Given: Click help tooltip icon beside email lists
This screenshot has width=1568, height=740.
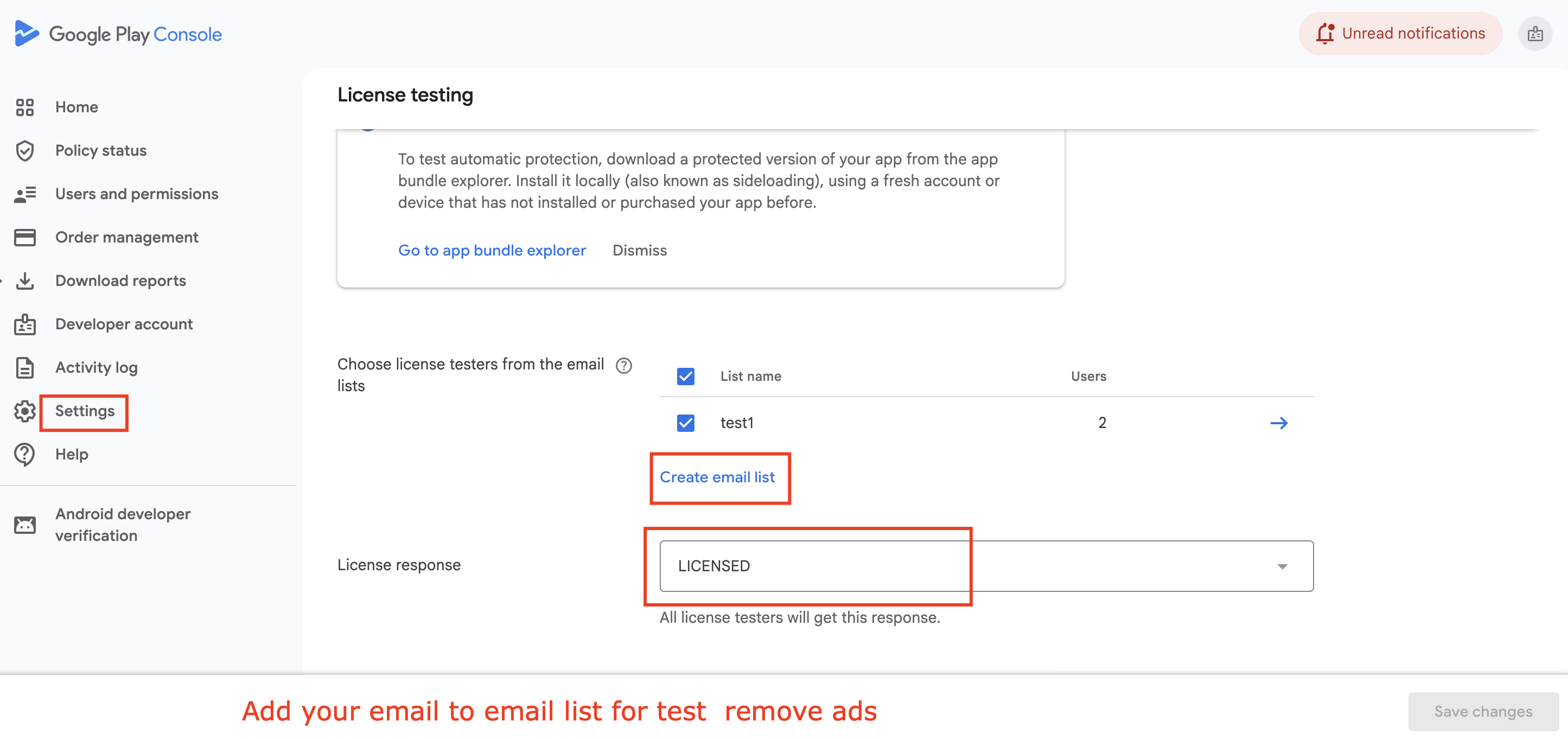Looking at the screenshot, I should pyautogui.click(x=624, y=365).
